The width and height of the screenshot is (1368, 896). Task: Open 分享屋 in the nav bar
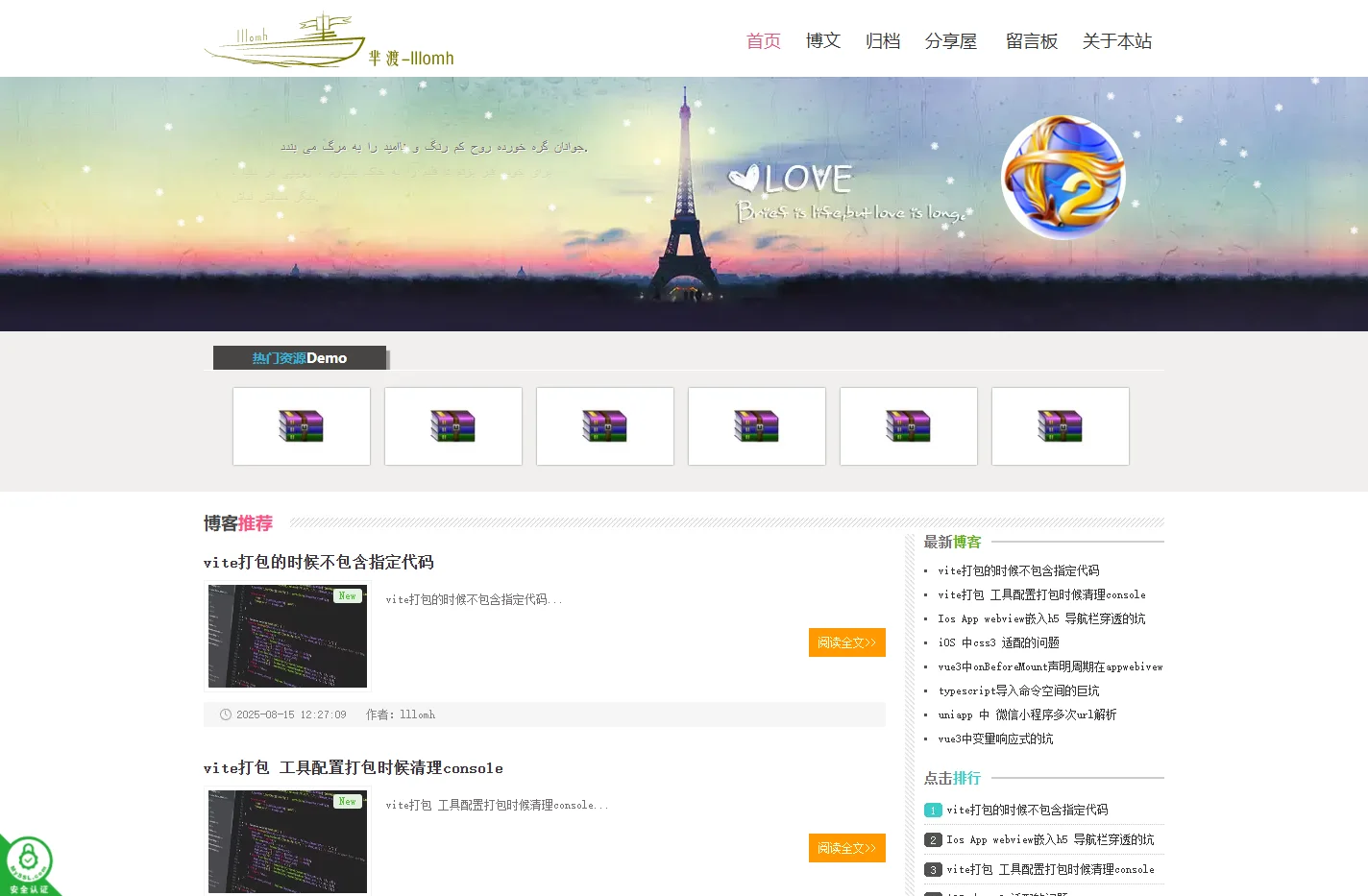coord(951,40)
